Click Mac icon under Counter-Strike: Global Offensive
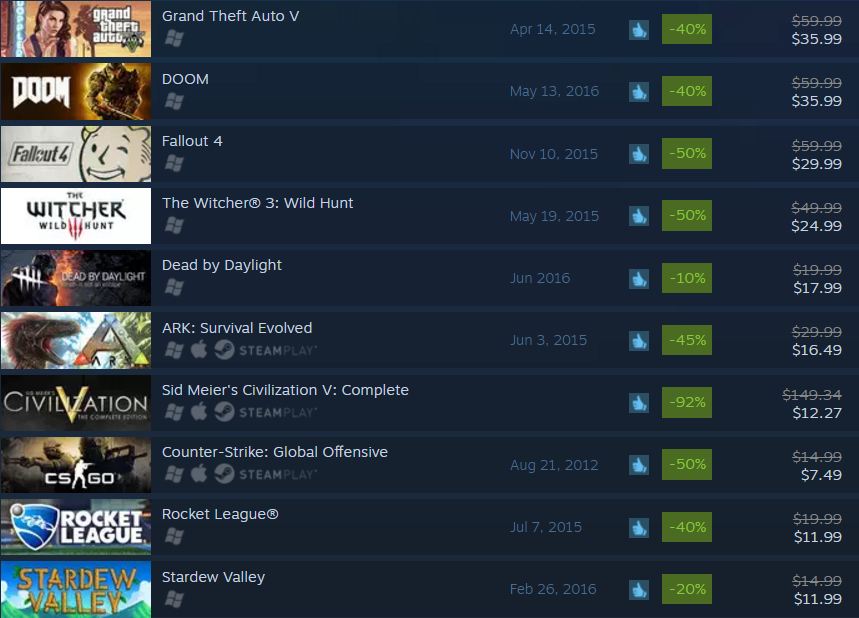Viewport: 859px width, 618px height. point(199,474)
